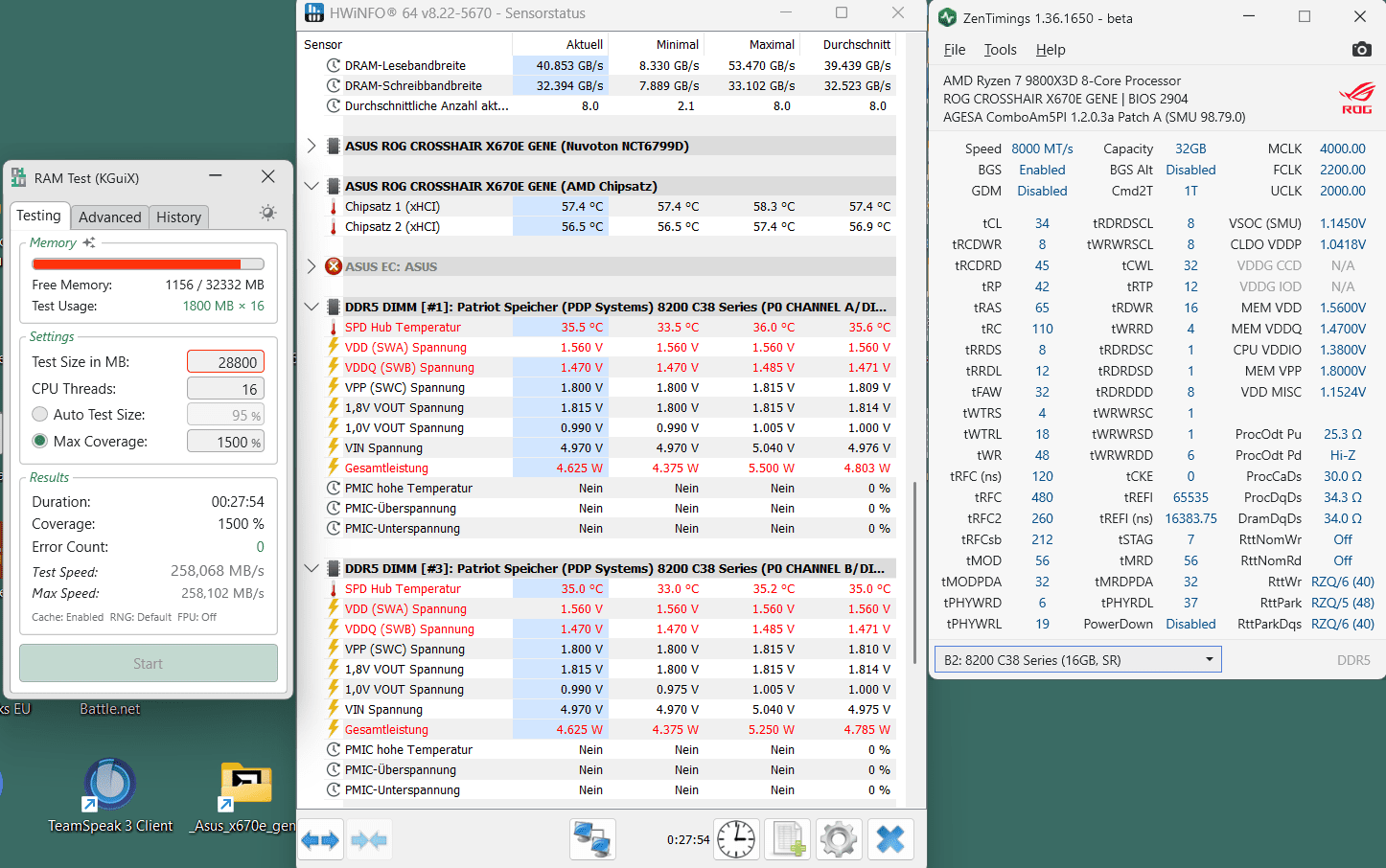Viewport: 1386px width, 868px height.
Task: Click the tCL value 34
Action: tap(1042, 223)
